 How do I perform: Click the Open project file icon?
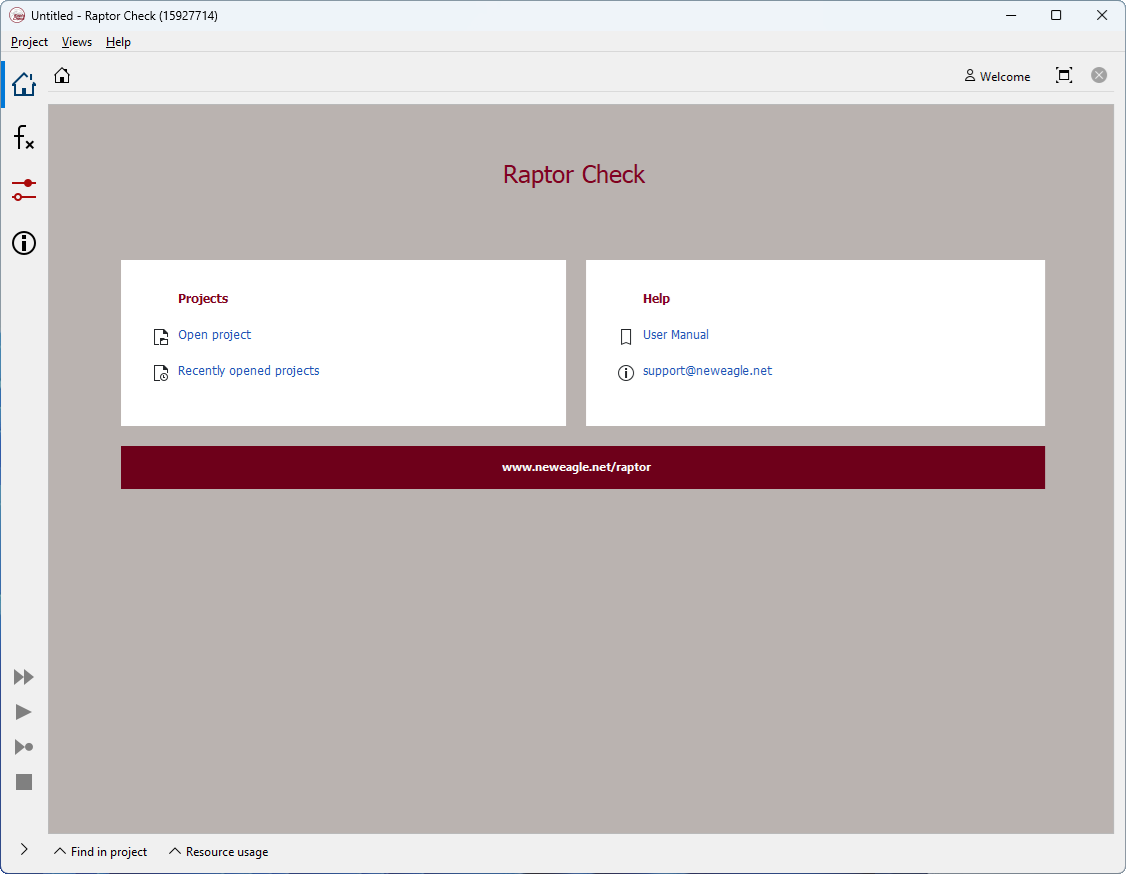click(x=161, y=337)
